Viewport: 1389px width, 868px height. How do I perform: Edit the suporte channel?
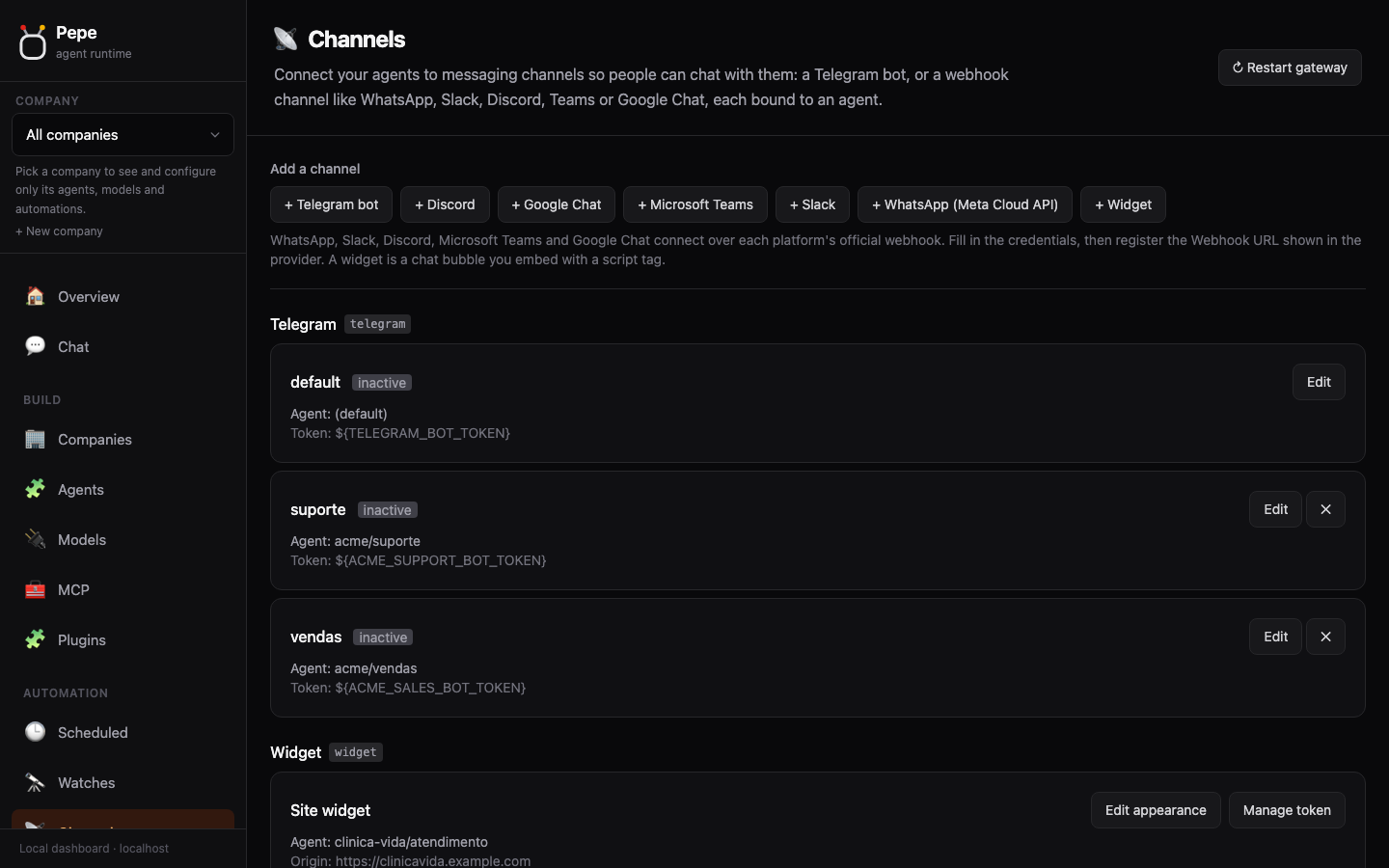coord(1275,509)
